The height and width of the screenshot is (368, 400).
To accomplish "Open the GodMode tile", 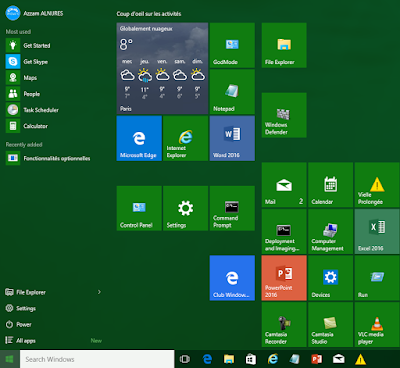I will (x=232, y=45).
